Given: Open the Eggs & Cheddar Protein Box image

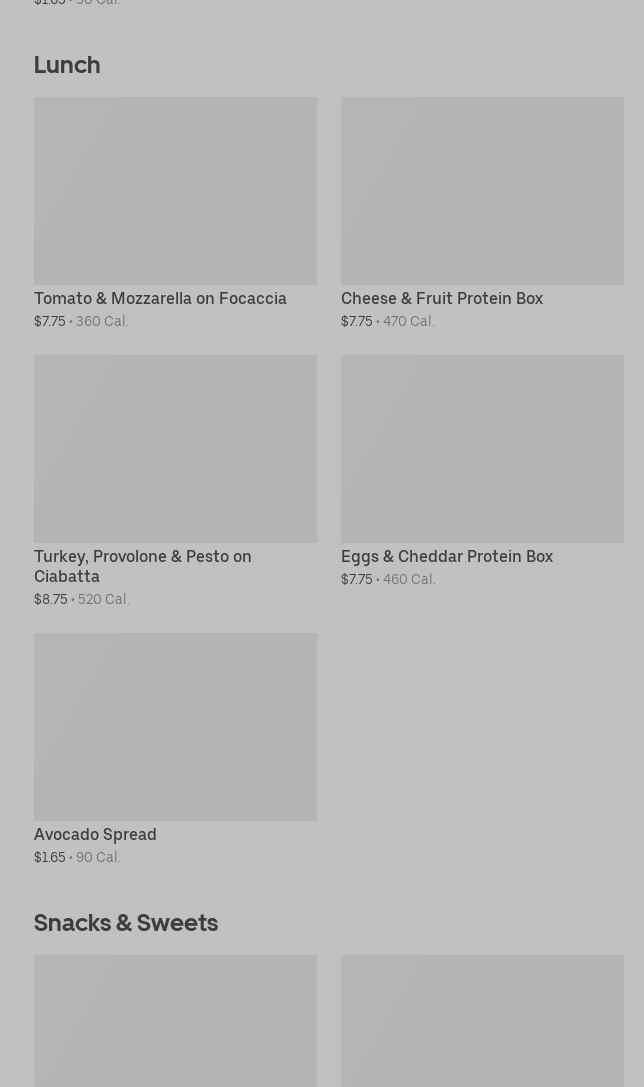Looking at the screenshot, I should [482, 448].
